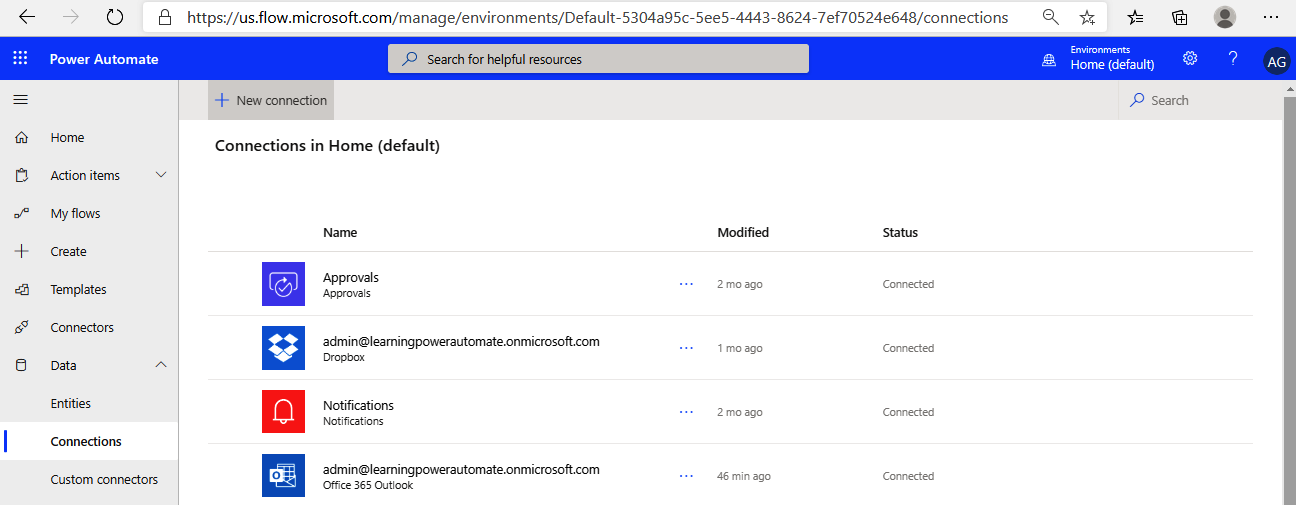Collapse the left navigation hamburger menu
1296x505 pixels.
pyautogui.click(x=20, y=99)
